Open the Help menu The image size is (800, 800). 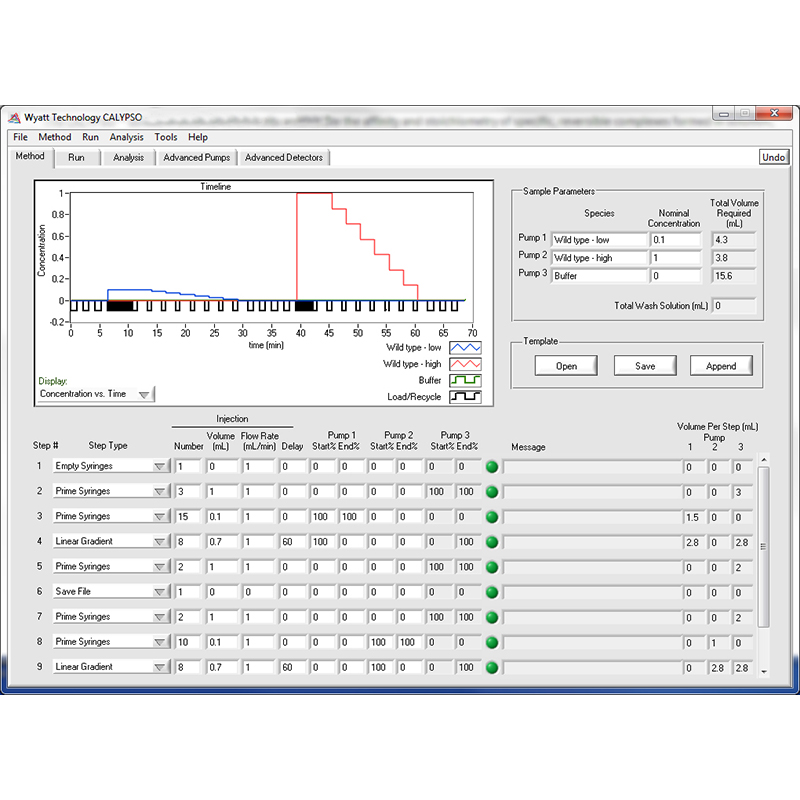tap(197, 137)
